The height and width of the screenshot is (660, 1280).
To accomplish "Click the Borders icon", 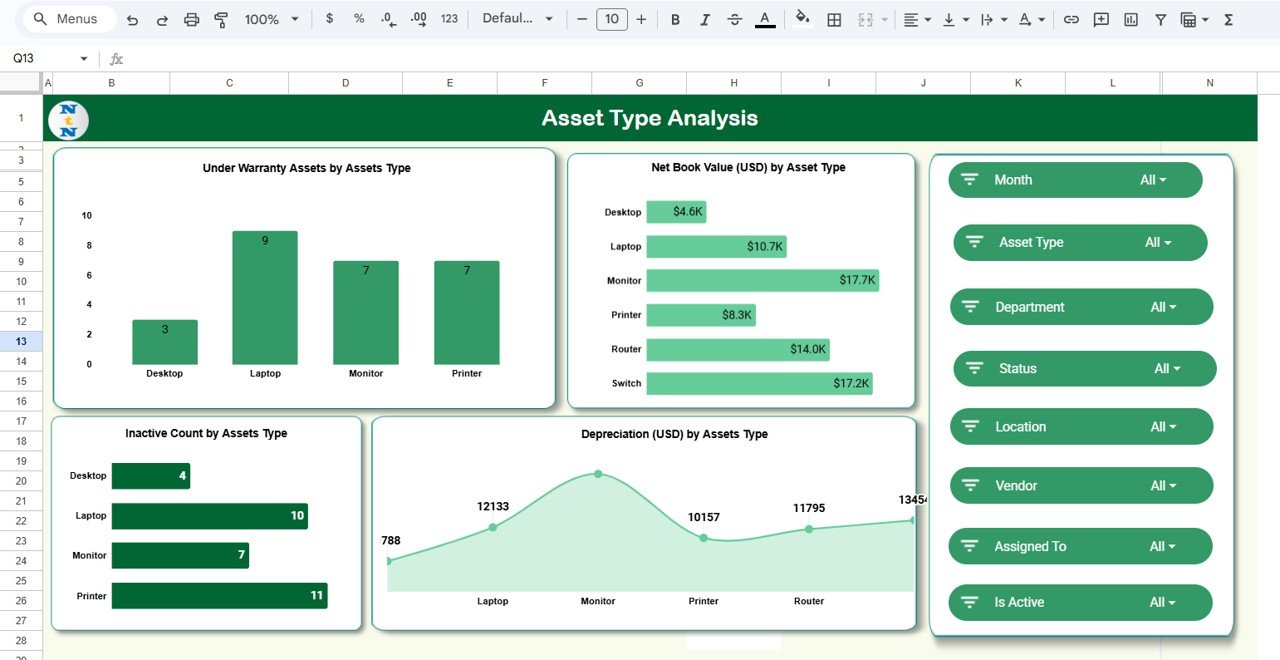I will pos(834,19).
